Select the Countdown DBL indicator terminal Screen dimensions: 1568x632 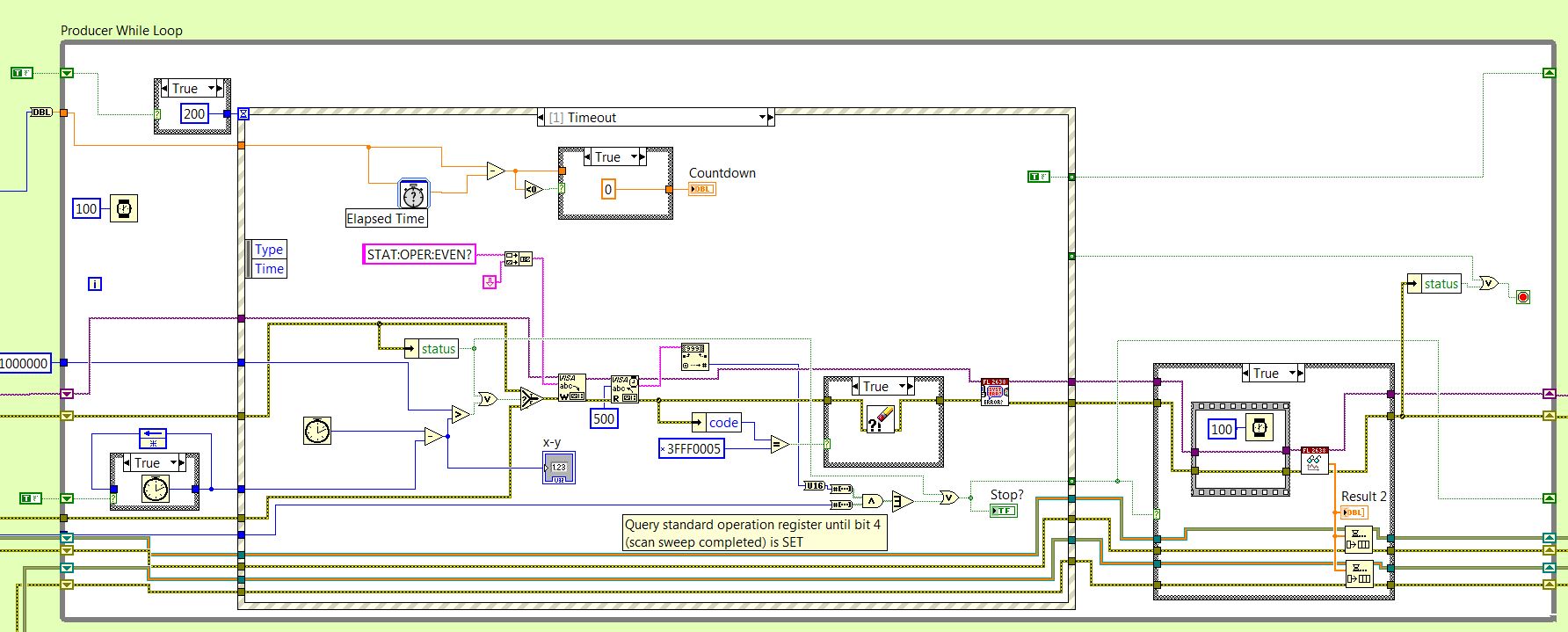(x=702, y=189)
